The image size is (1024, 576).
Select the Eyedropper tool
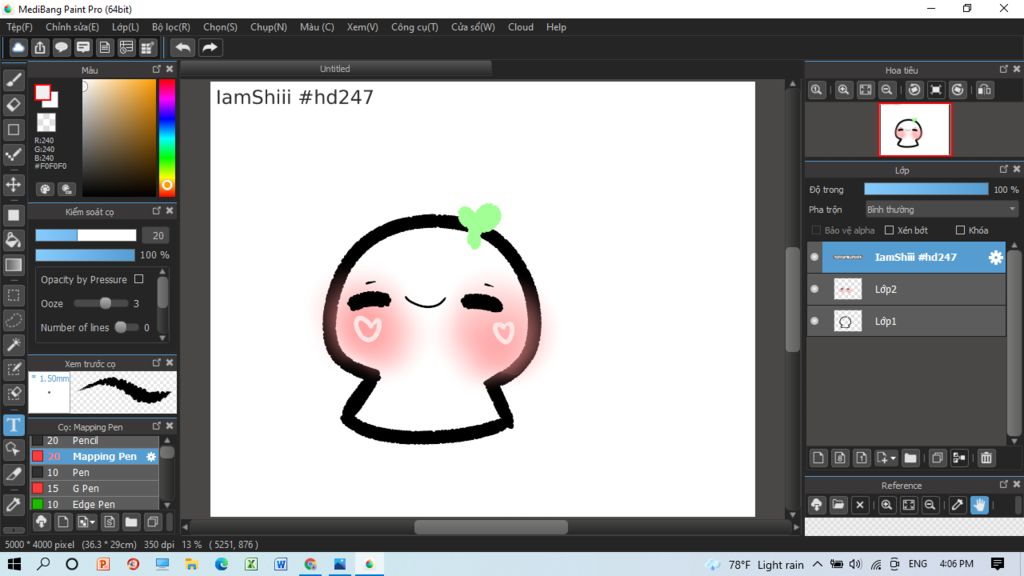tap(14, 504)
